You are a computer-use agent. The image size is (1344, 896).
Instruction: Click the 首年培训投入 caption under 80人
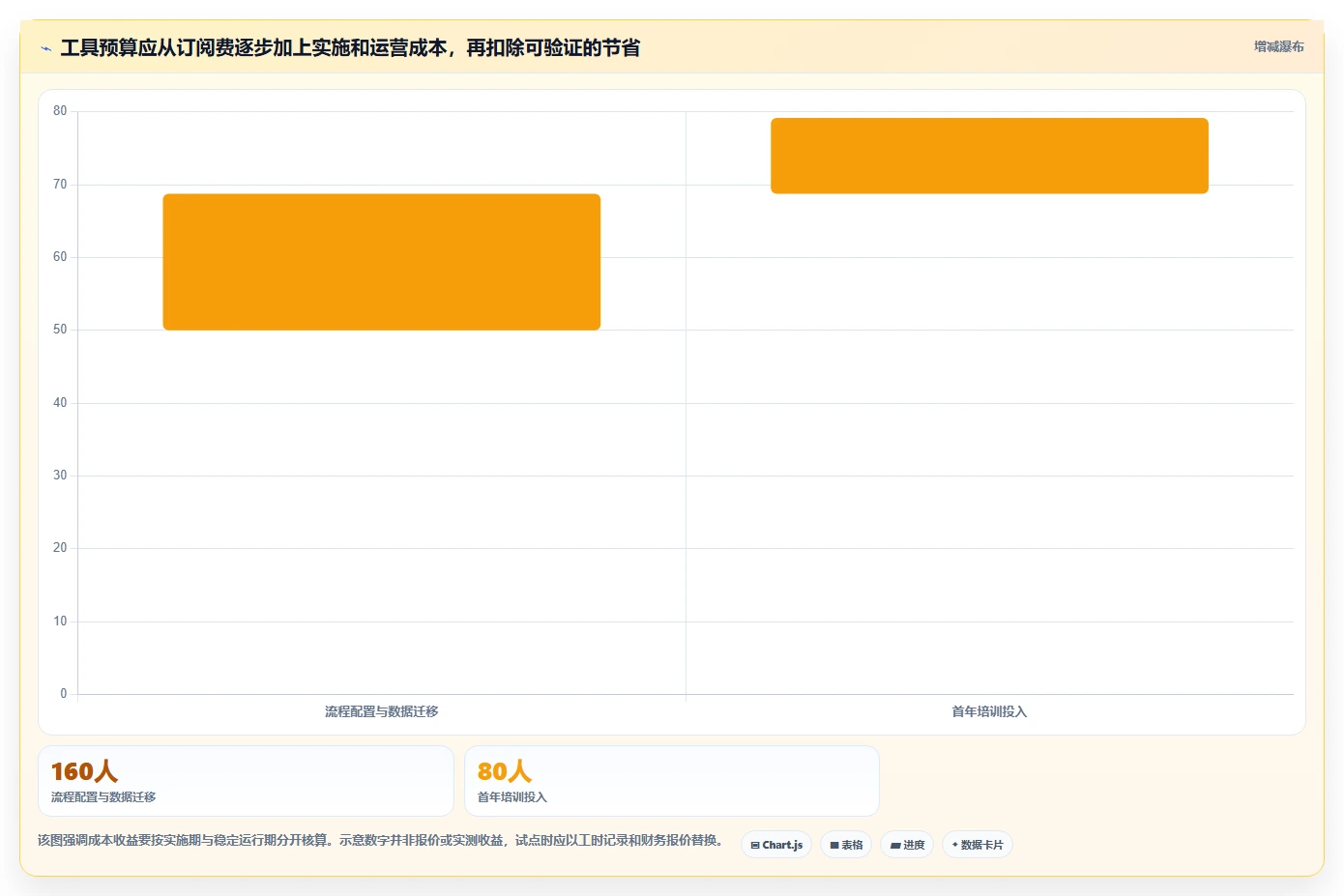(x=512, y=797)
